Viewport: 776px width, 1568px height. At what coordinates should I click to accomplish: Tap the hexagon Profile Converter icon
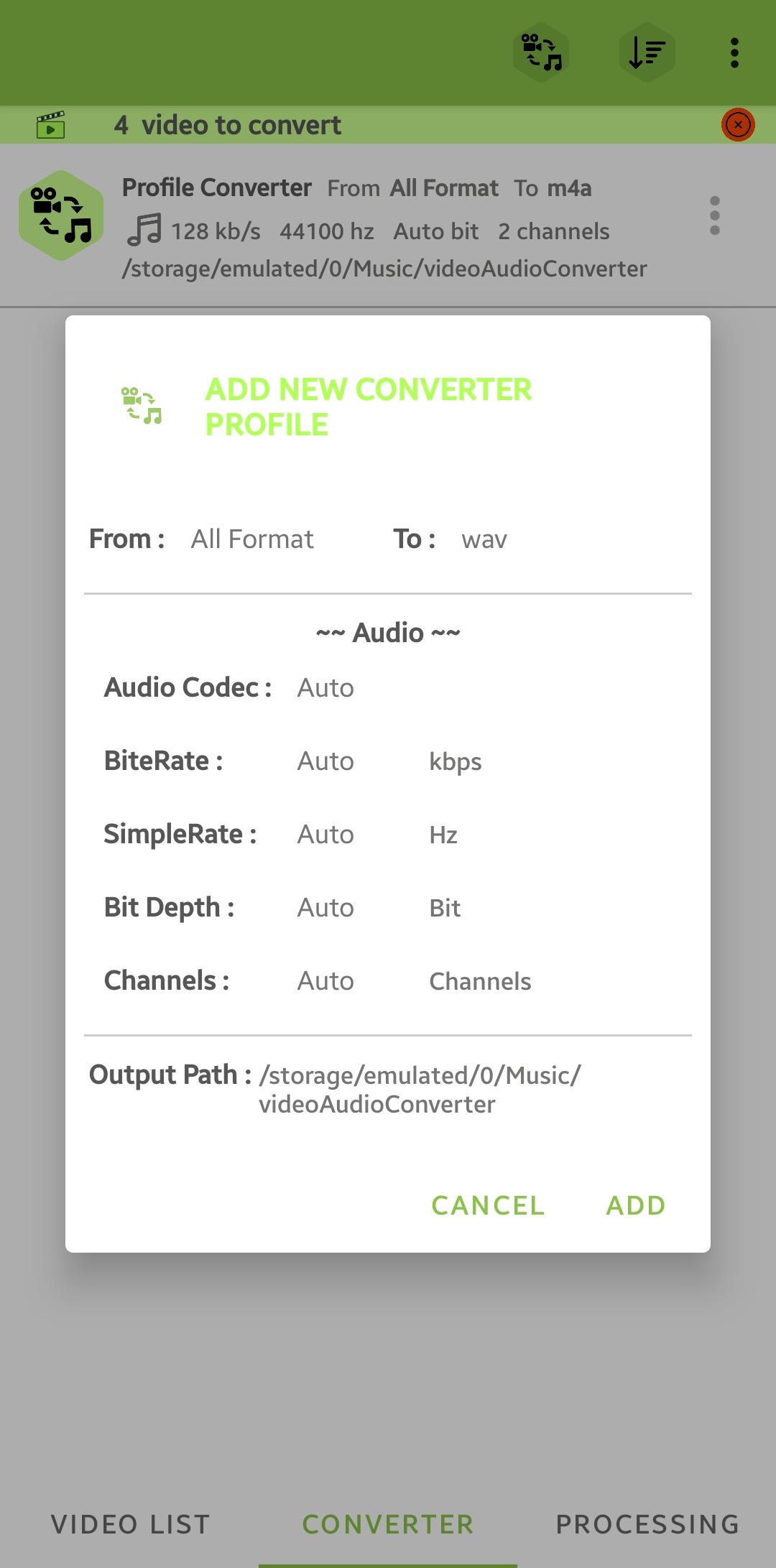(x=61, y=215)
